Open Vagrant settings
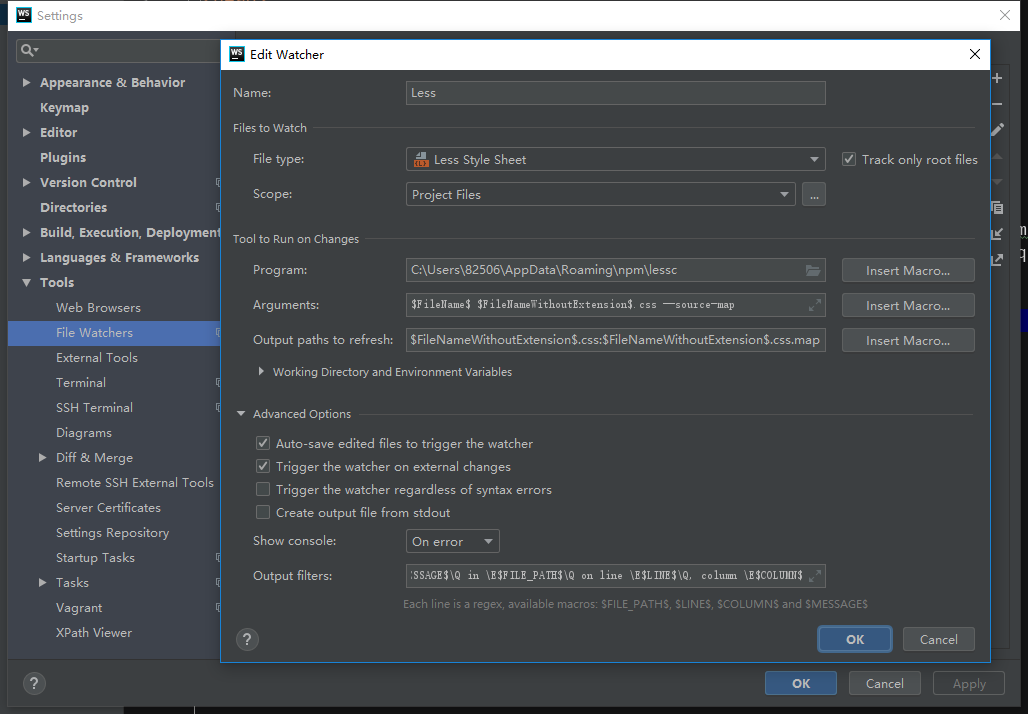Image resolution: width=1028 pixels, height=714 pixels. pos(79,608)
